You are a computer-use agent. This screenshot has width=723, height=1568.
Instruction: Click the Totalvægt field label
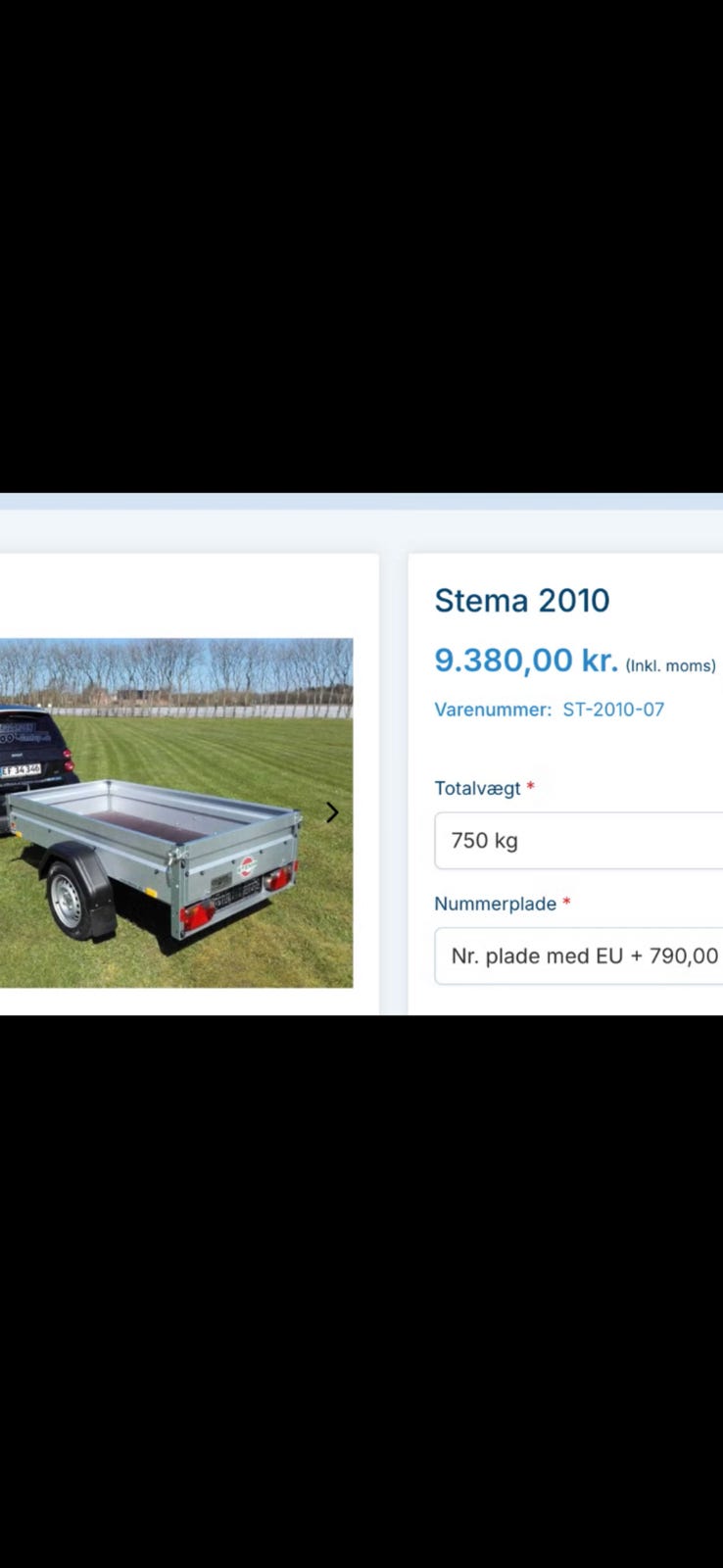tap(477, 788)
